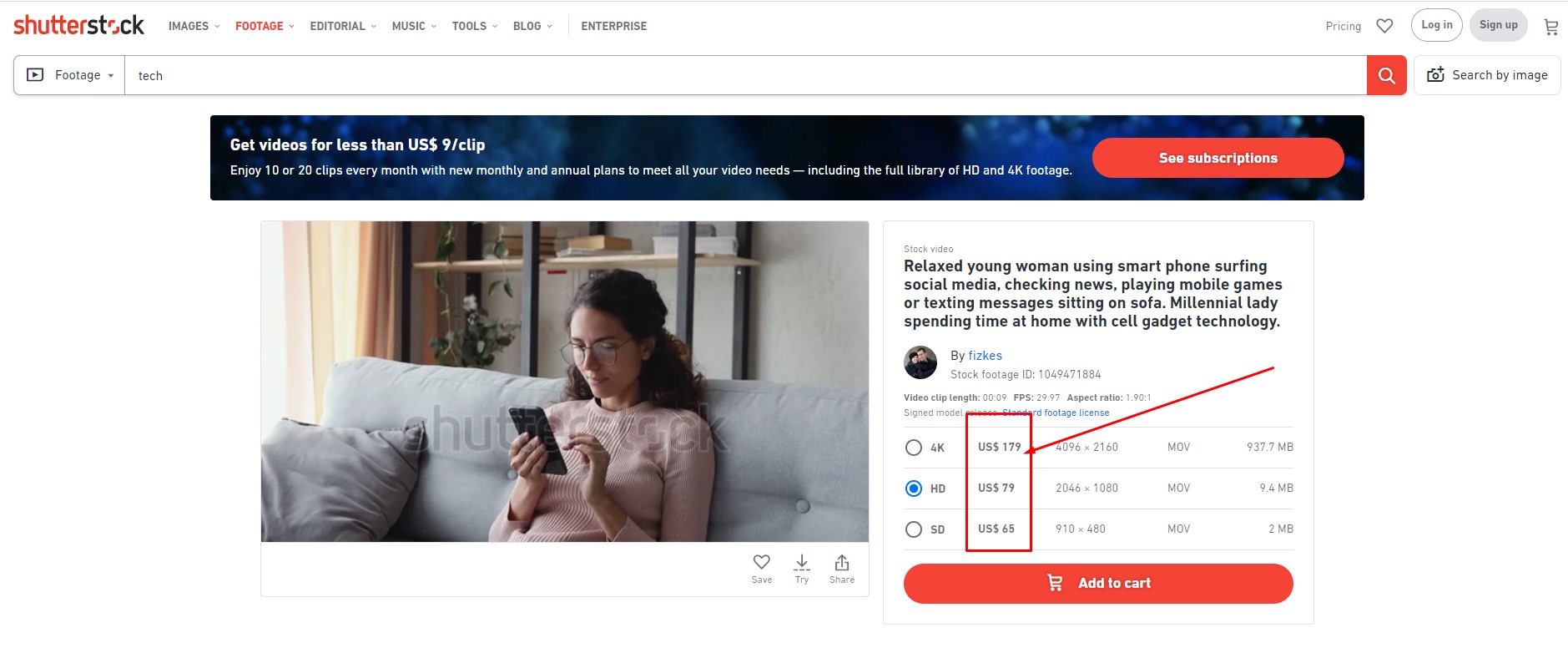Expand the Images menu dropdown

tap(194, 26)
